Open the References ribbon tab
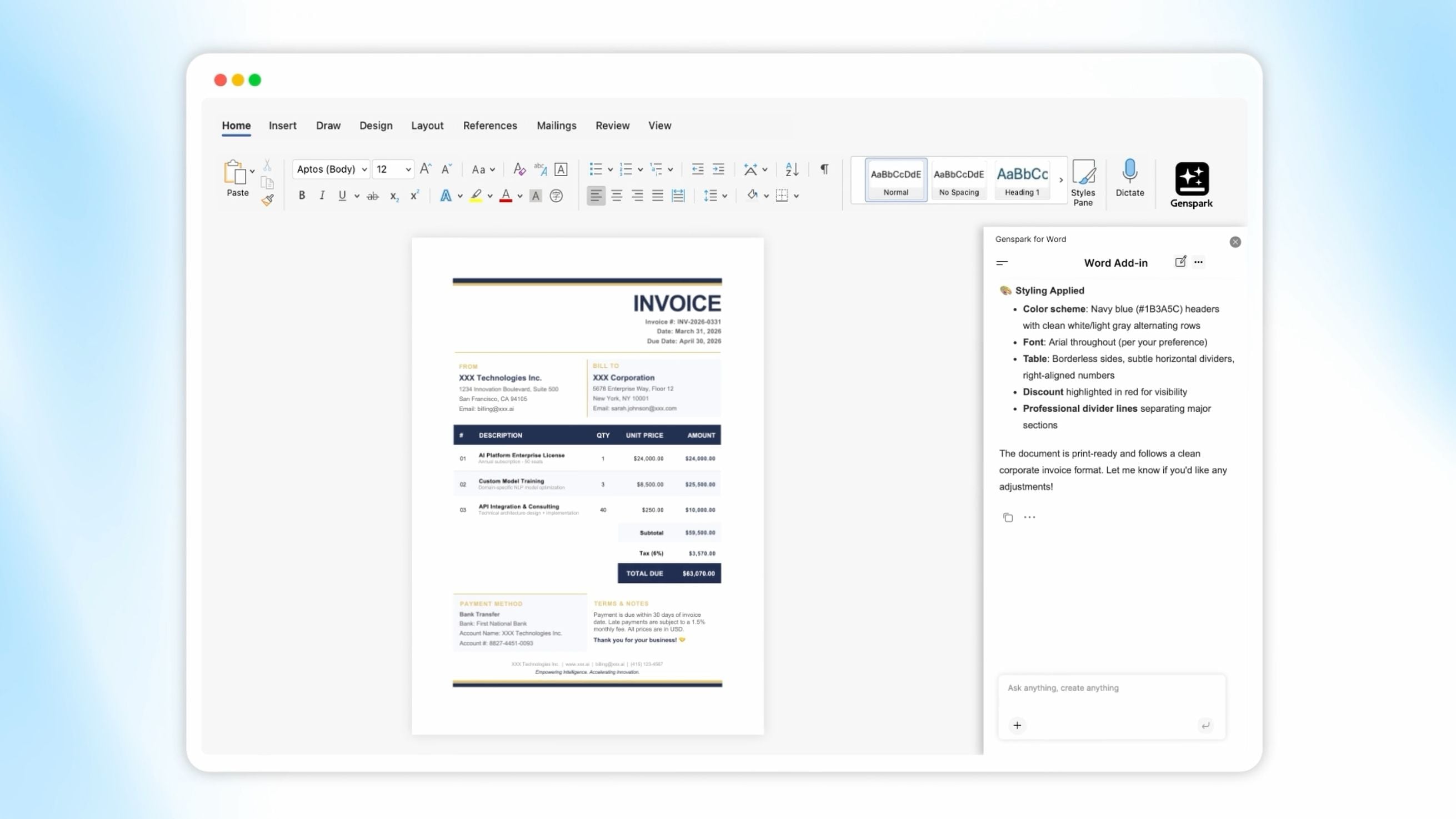1456x819 pixels. pyautogui.click(x=489, y=126)
